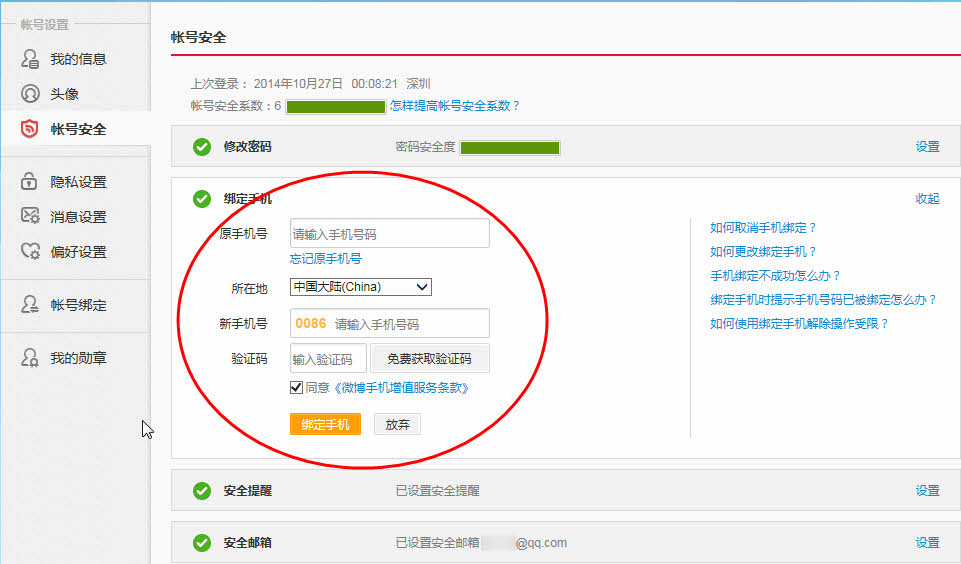Screen dimensions: 961x564
Task: Open 如何更改绑定手机？ help link
Action: point(763,251)
